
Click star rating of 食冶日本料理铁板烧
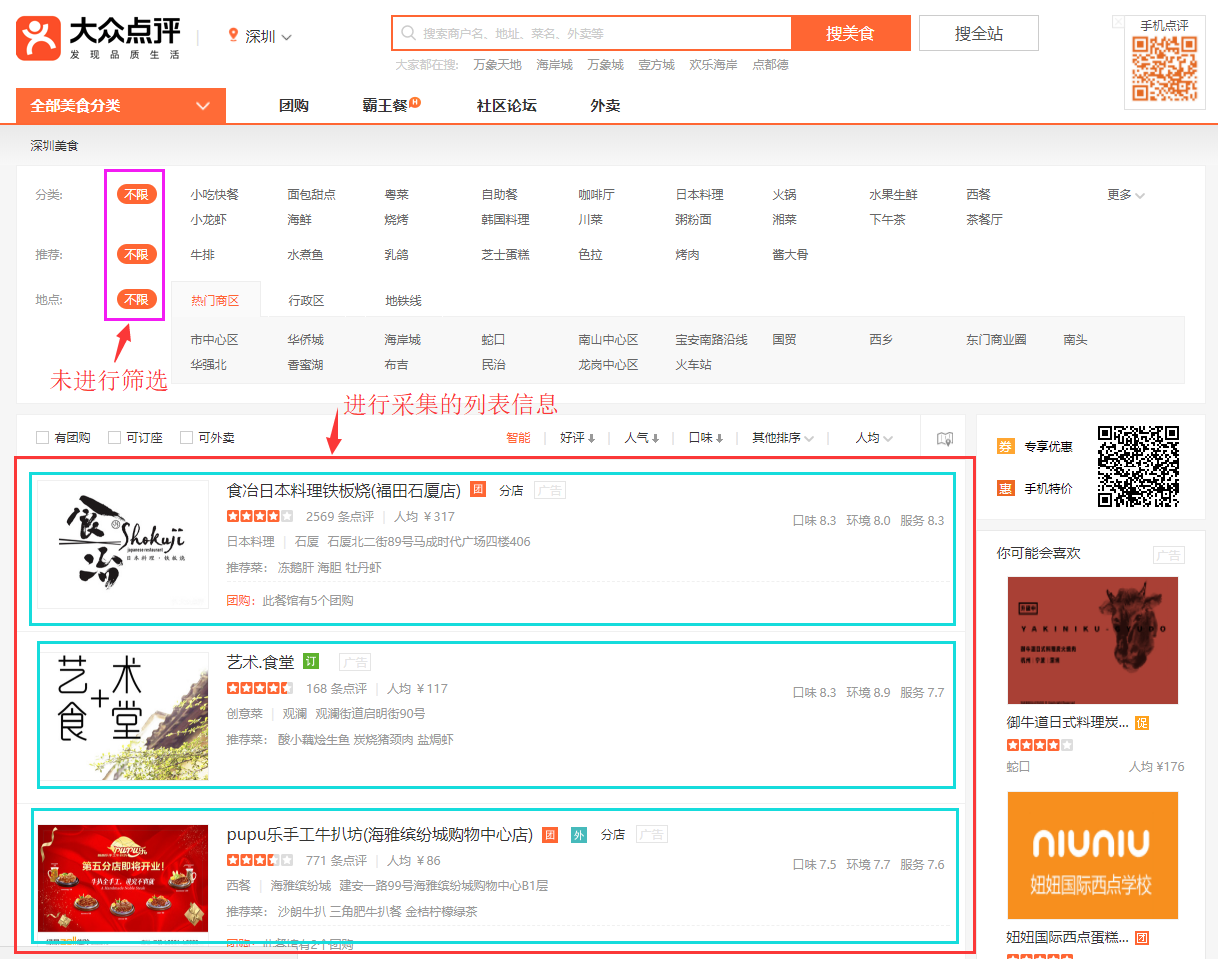tap(260, 517)
